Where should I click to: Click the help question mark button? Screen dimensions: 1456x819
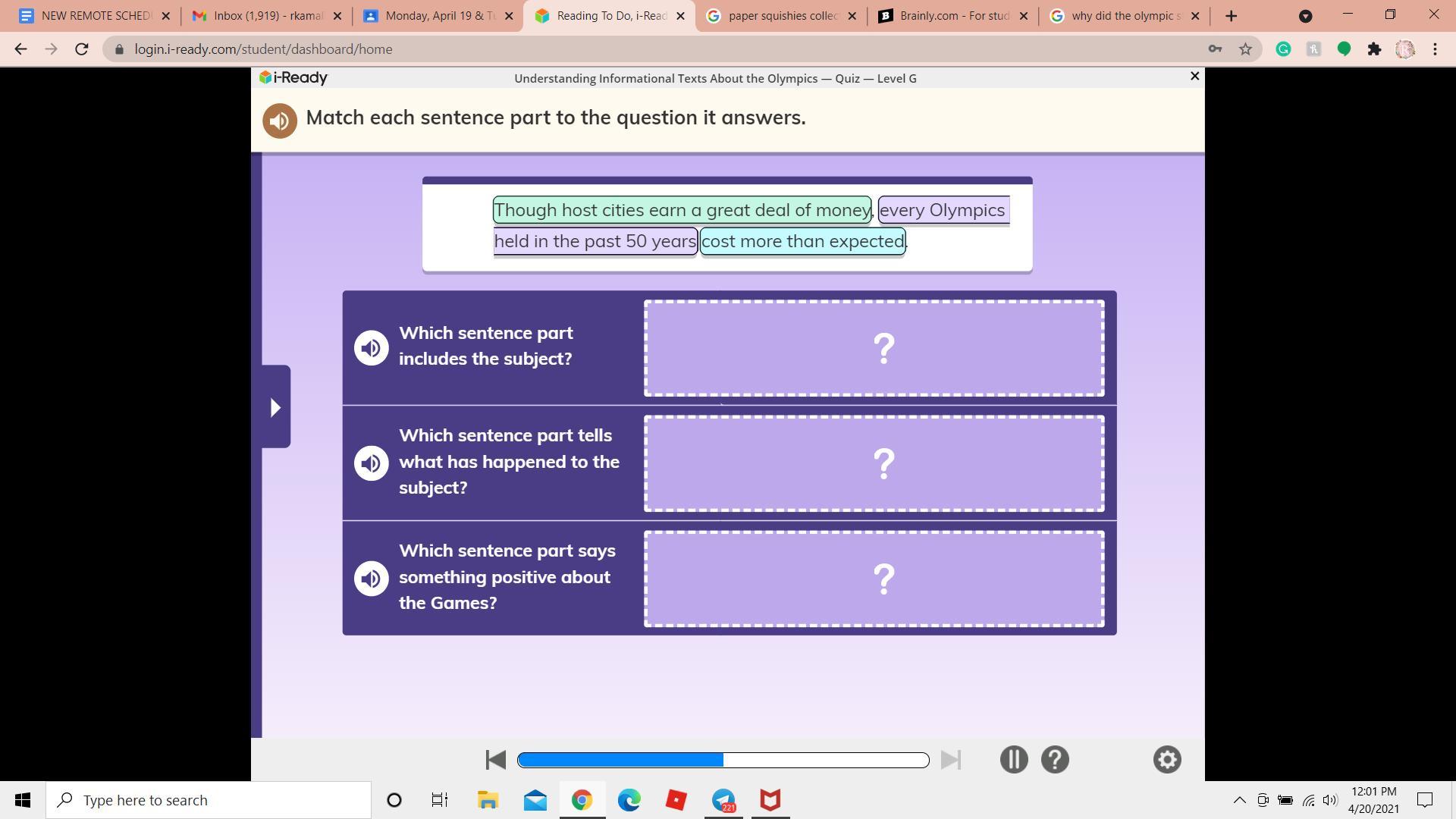(1055, 759)
